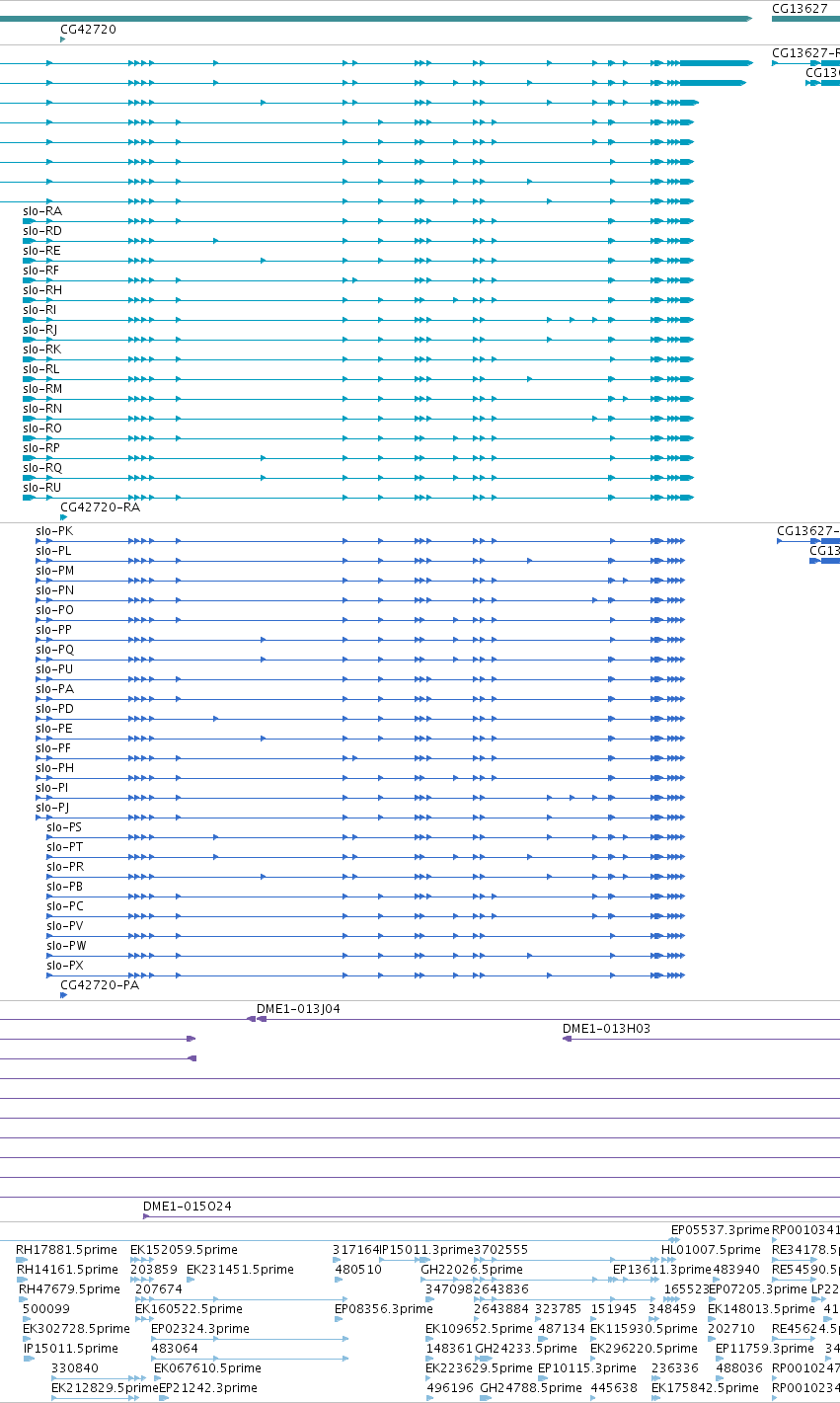Select the slo-PX protein label
Screen dimensions: 840x1403
pyautogui.click(x=65, y=966)
